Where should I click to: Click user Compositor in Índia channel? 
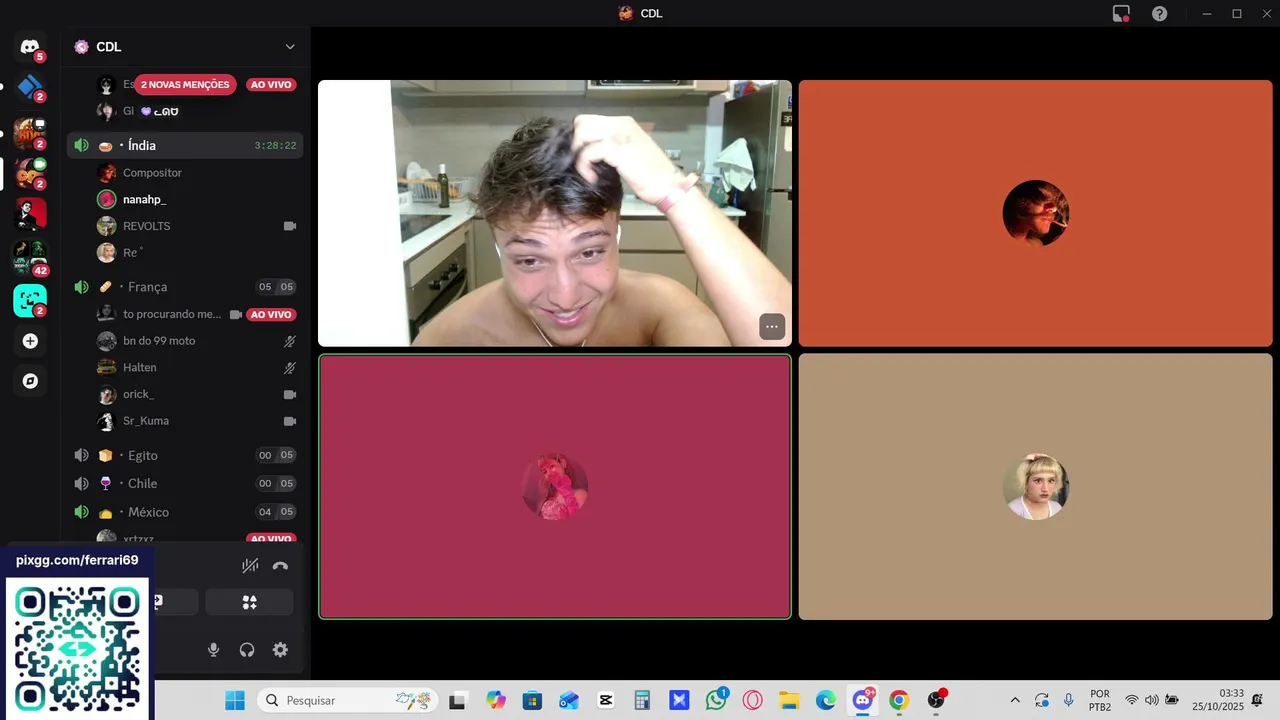(152, 173)
